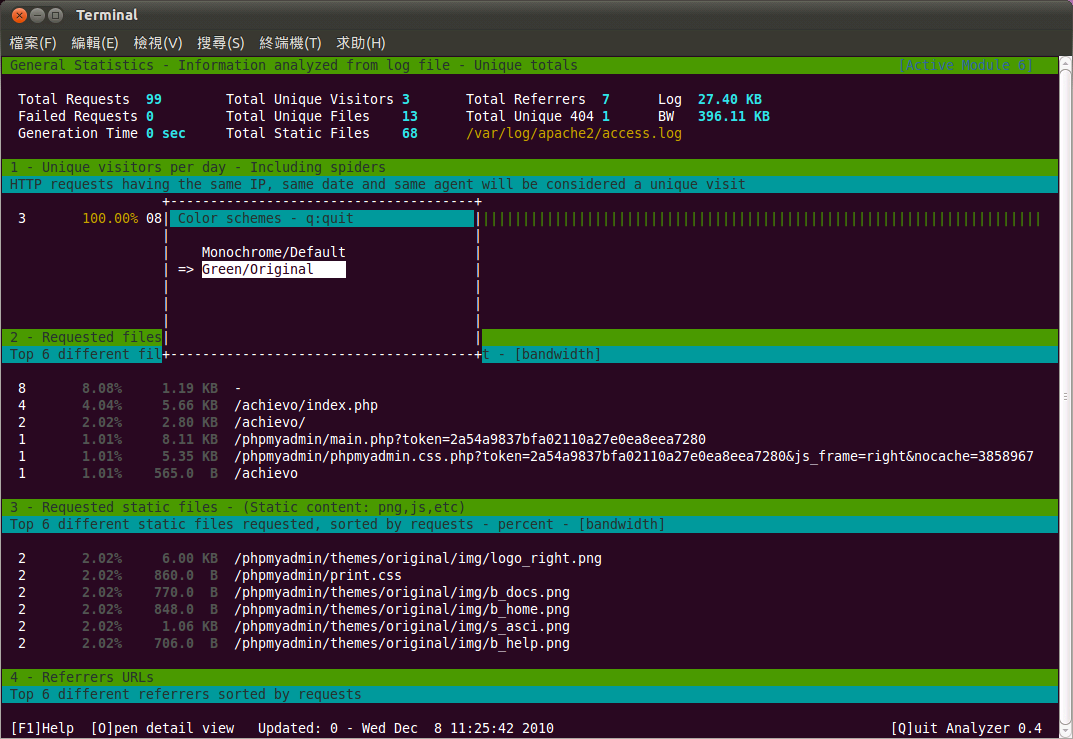Select module 3 Requested static files header
Screen dimensions: 1073x739
point(530,508)
